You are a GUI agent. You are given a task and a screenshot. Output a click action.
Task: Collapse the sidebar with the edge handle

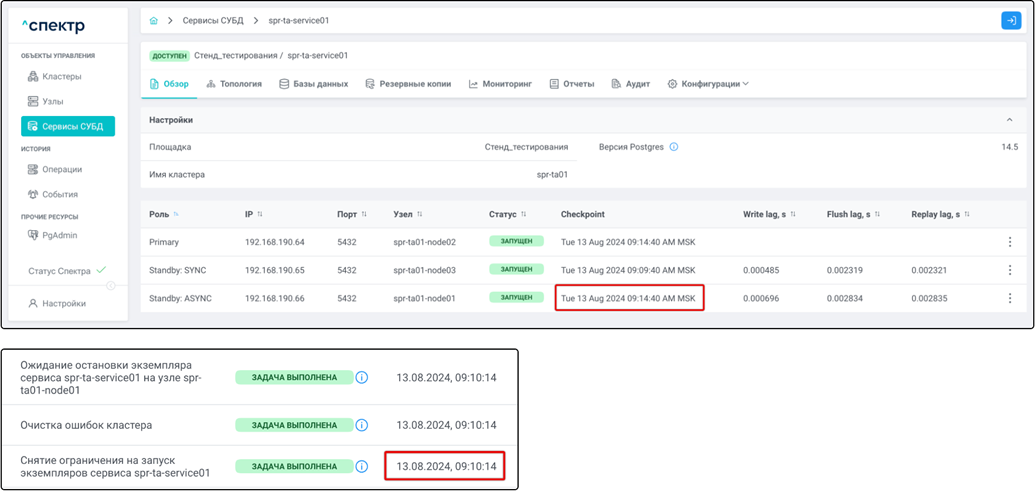(111, 286)
